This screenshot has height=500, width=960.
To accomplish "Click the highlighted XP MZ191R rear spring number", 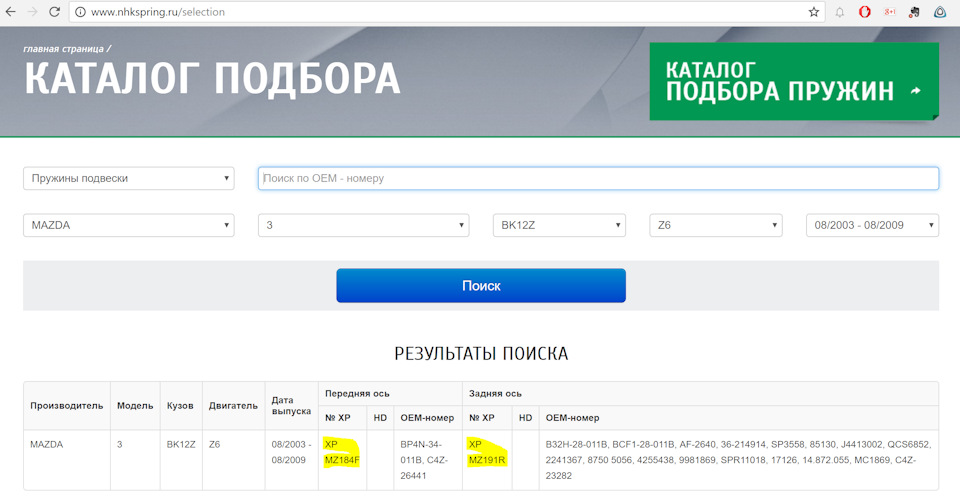I will click(x=487, y=452).
